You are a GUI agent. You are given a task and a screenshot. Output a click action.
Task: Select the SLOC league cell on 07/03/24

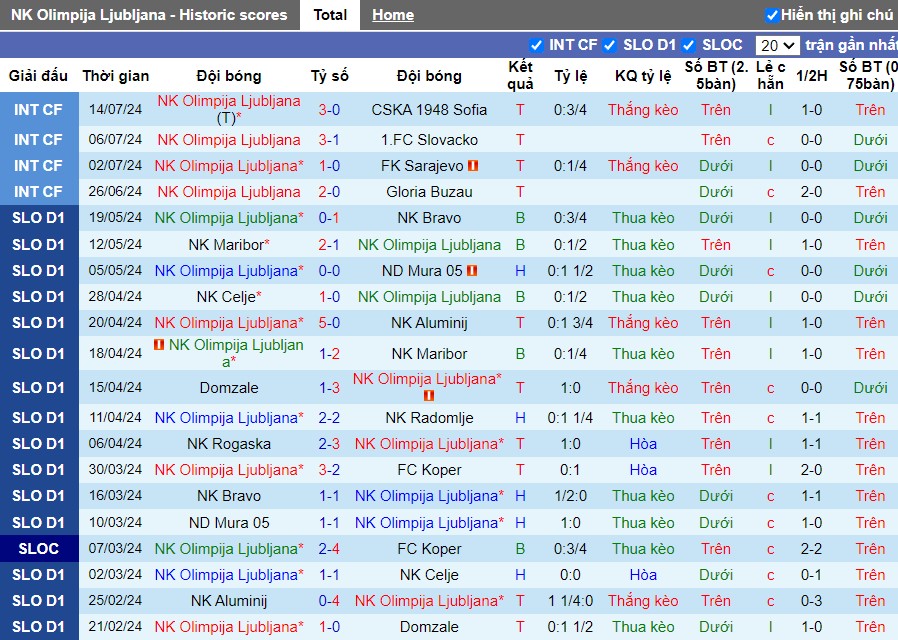(39, 548)
